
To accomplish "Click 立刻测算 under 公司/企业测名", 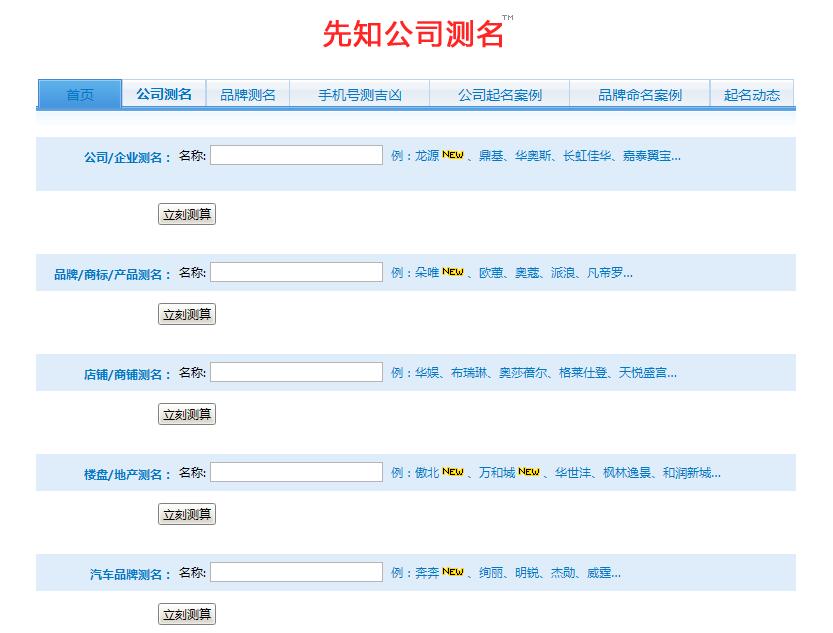I will click(x=187, y=214).
